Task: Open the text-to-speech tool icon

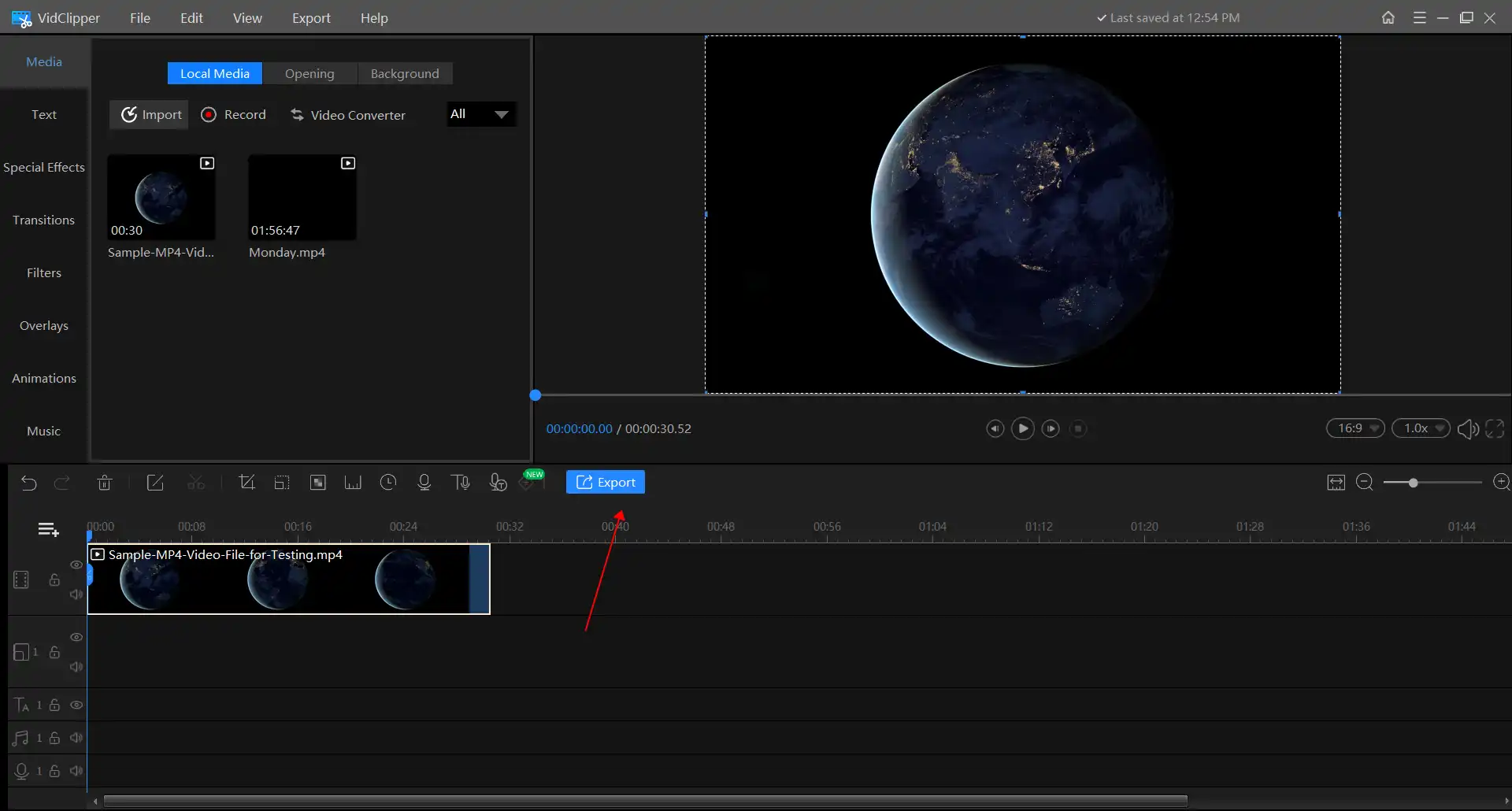Action: 461,483
